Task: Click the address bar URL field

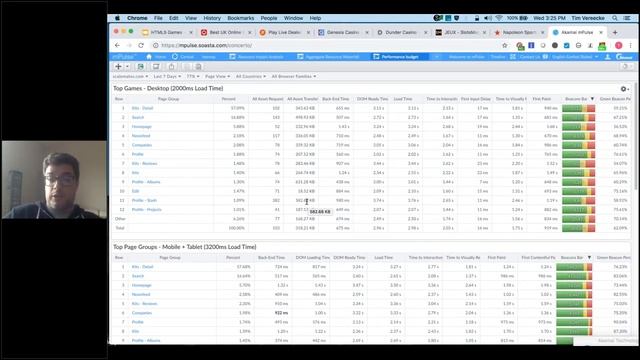Action: tap(327, 45)
